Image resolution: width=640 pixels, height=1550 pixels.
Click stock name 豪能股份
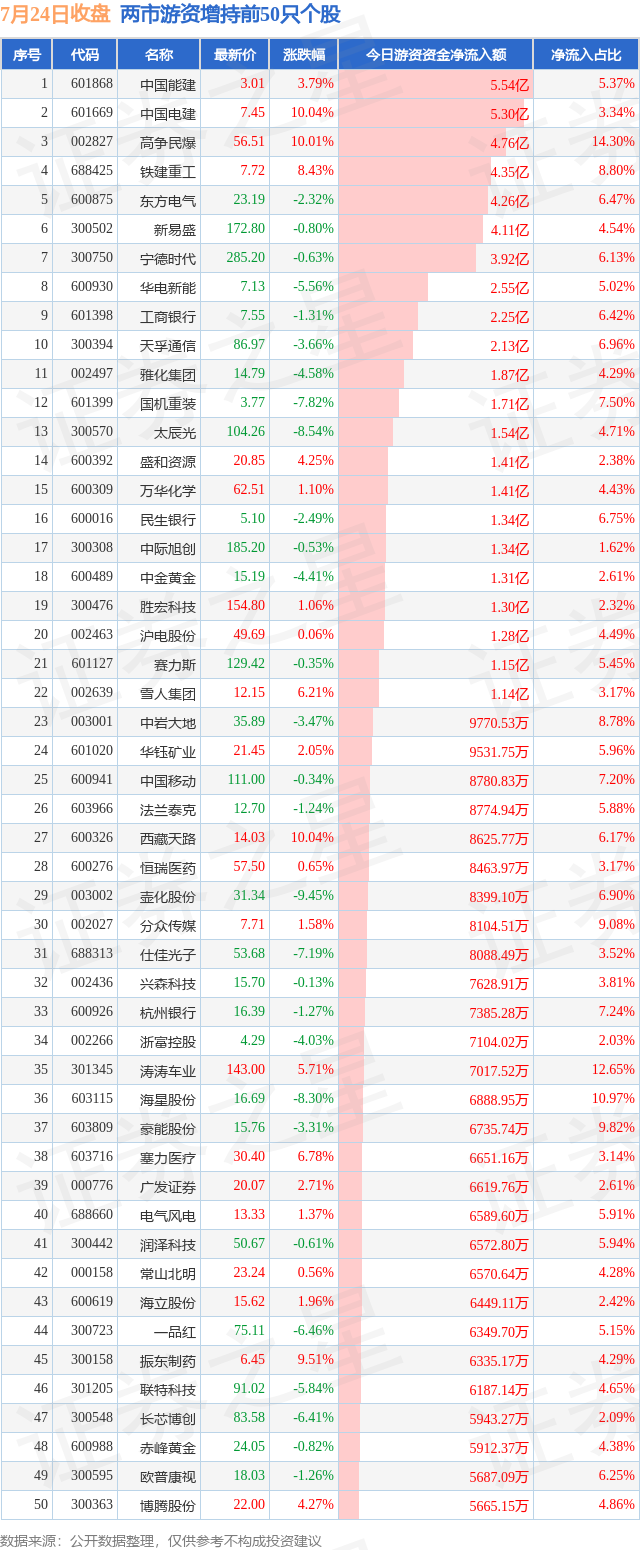pos(168,1128)
